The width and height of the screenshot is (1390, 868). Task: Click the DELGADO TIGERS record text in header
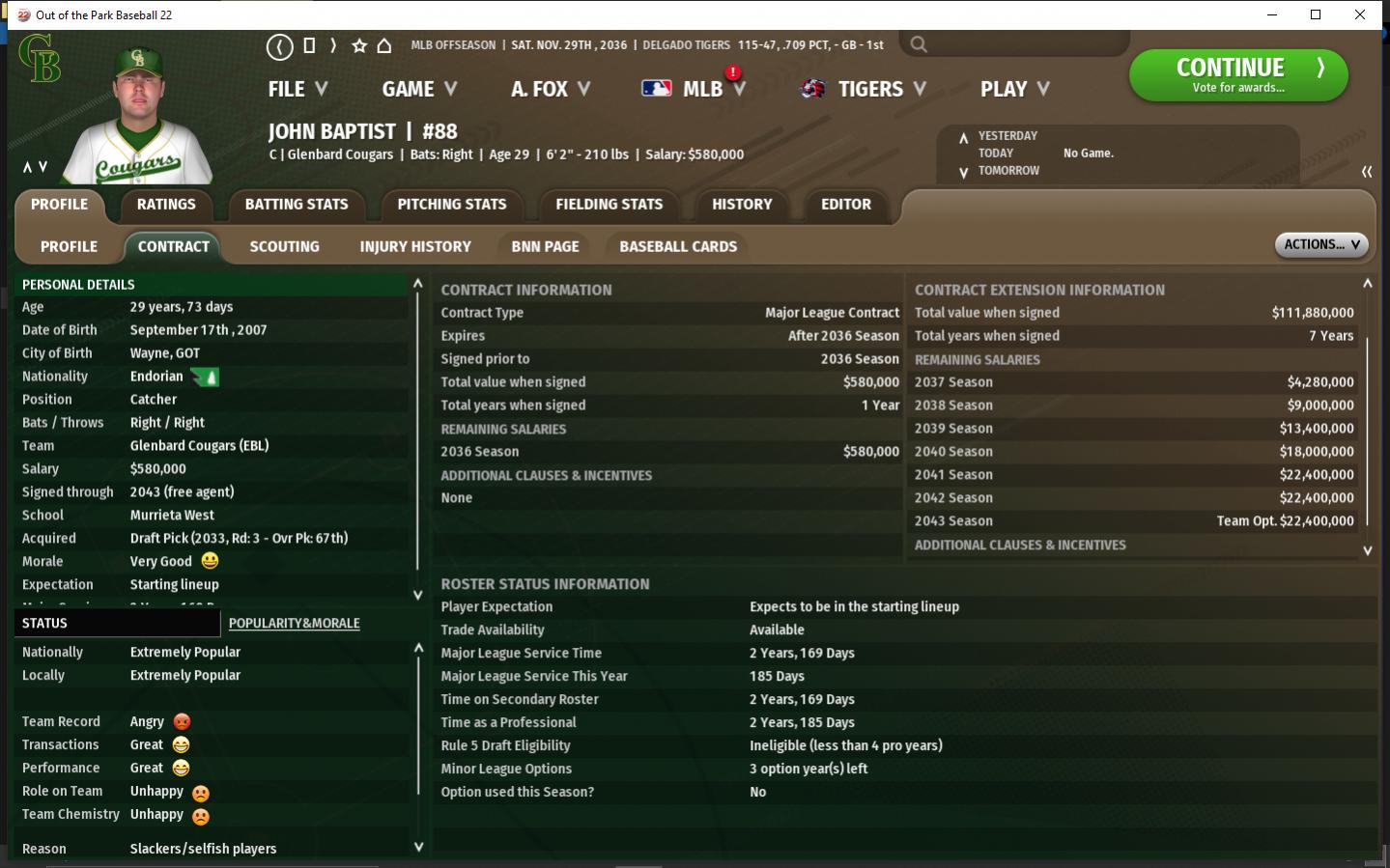763,45
